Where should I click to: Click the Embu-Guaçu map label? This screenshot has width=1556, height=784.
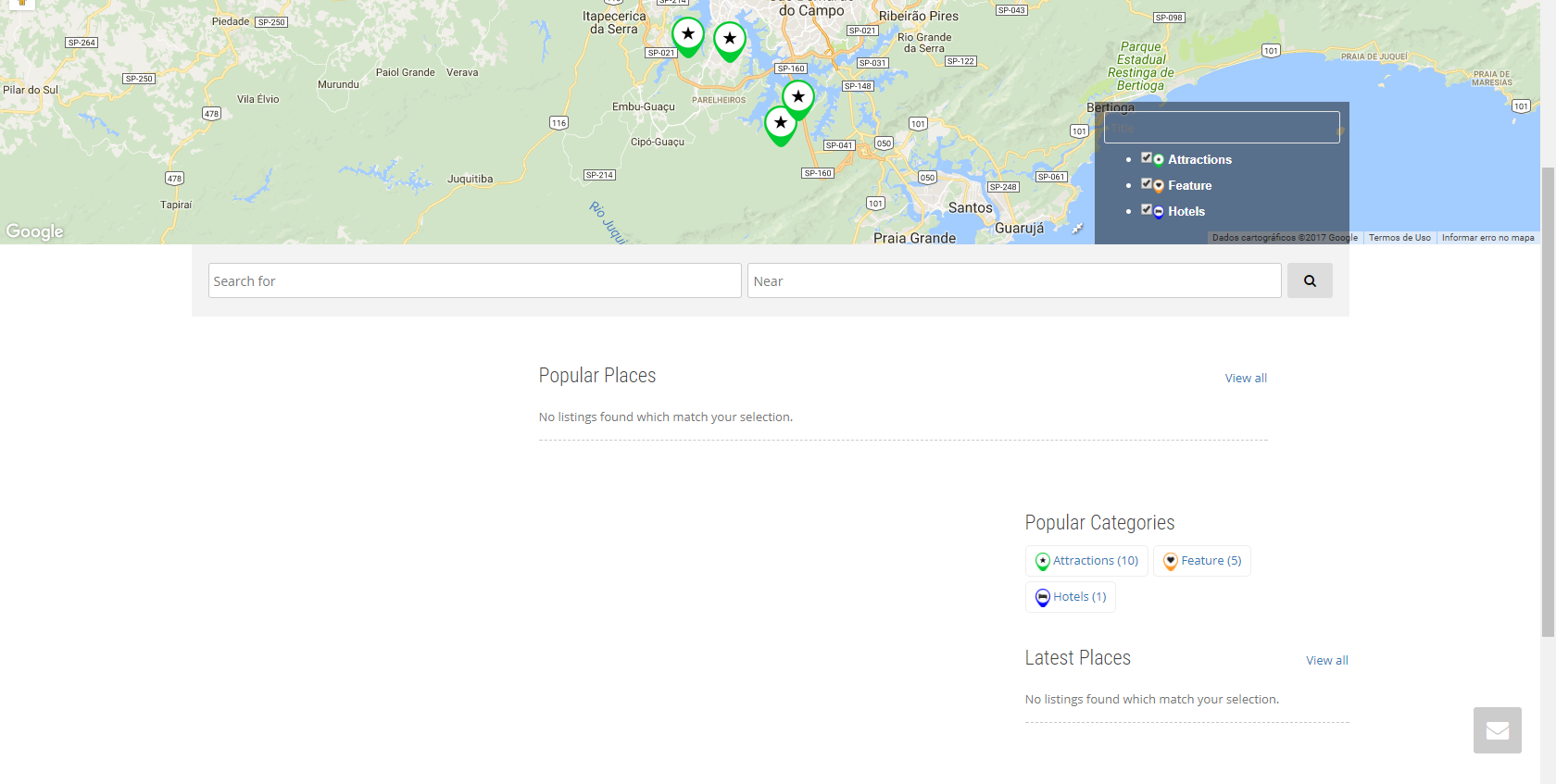(644, 107)
